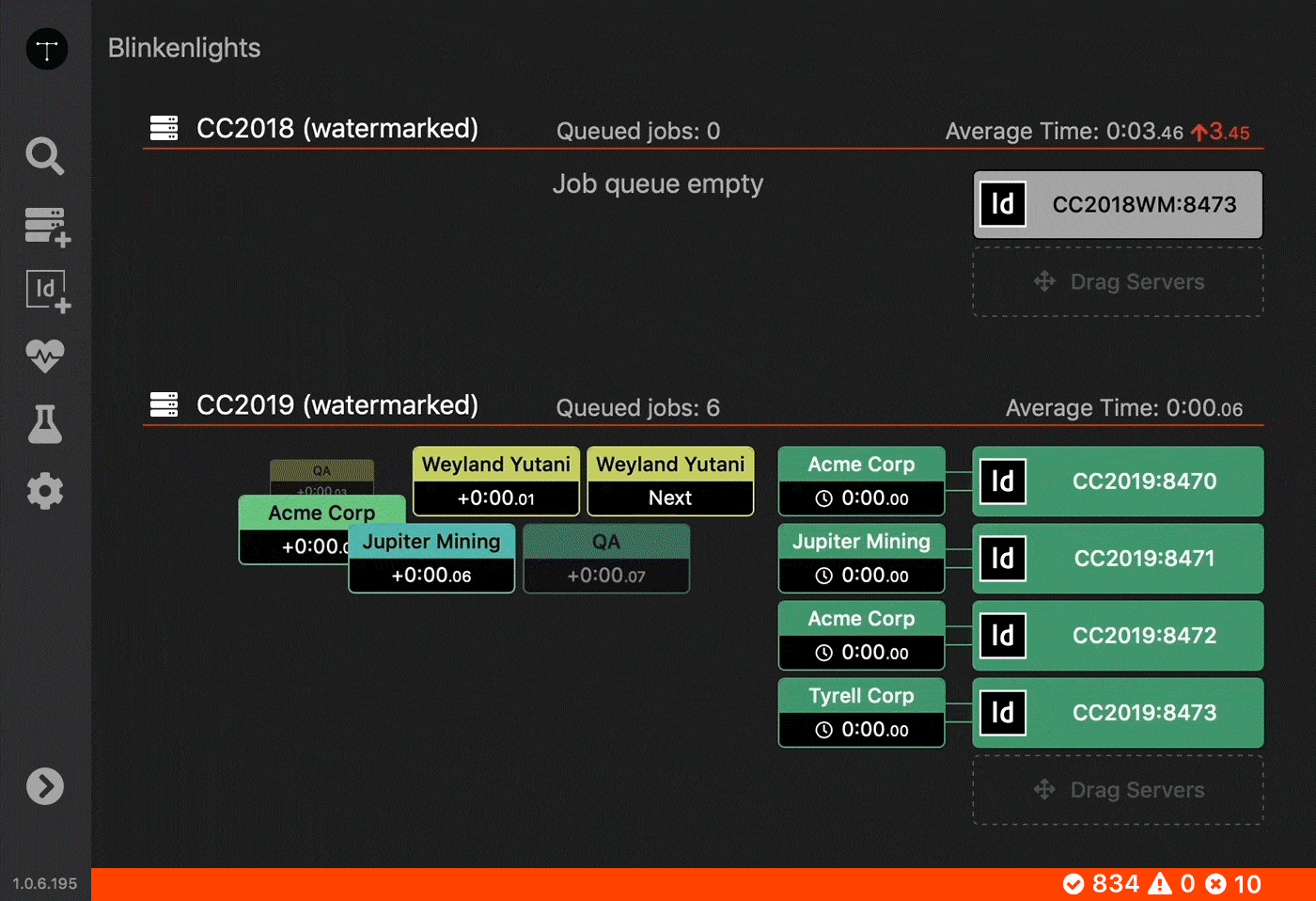Click the round T logo icon
1316x901 pixels.
click(x=47, y=49)
